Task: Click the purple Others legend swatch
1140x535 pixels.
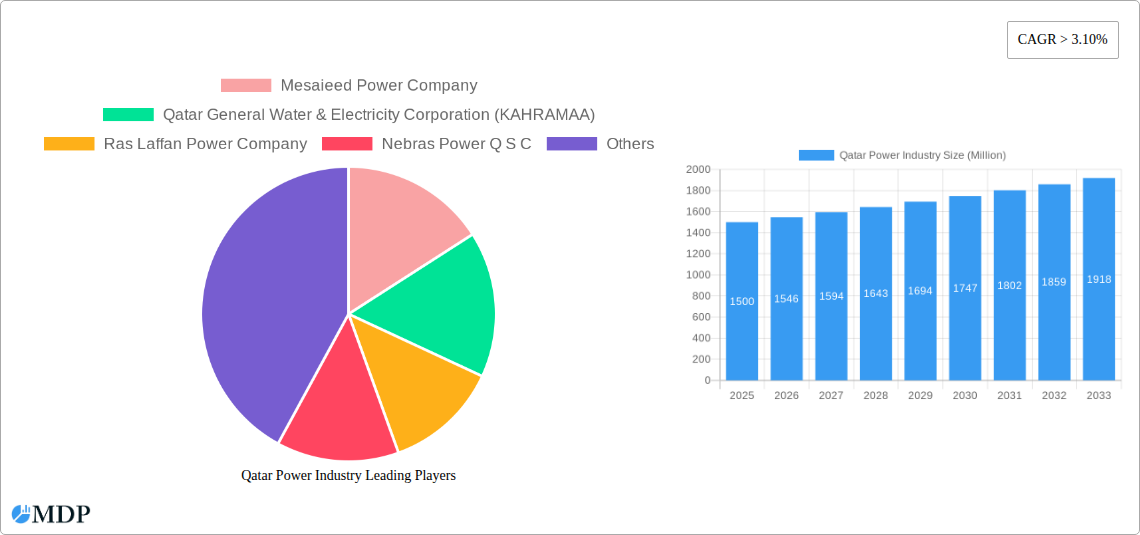Action: (571, 144)
